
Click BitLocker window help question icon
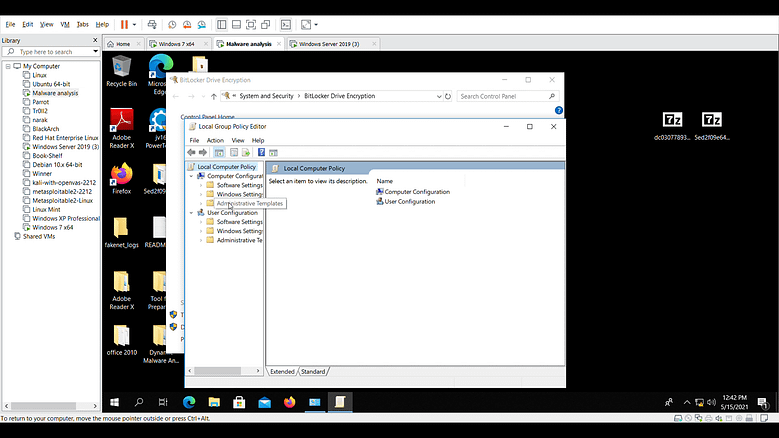[559, 110]
